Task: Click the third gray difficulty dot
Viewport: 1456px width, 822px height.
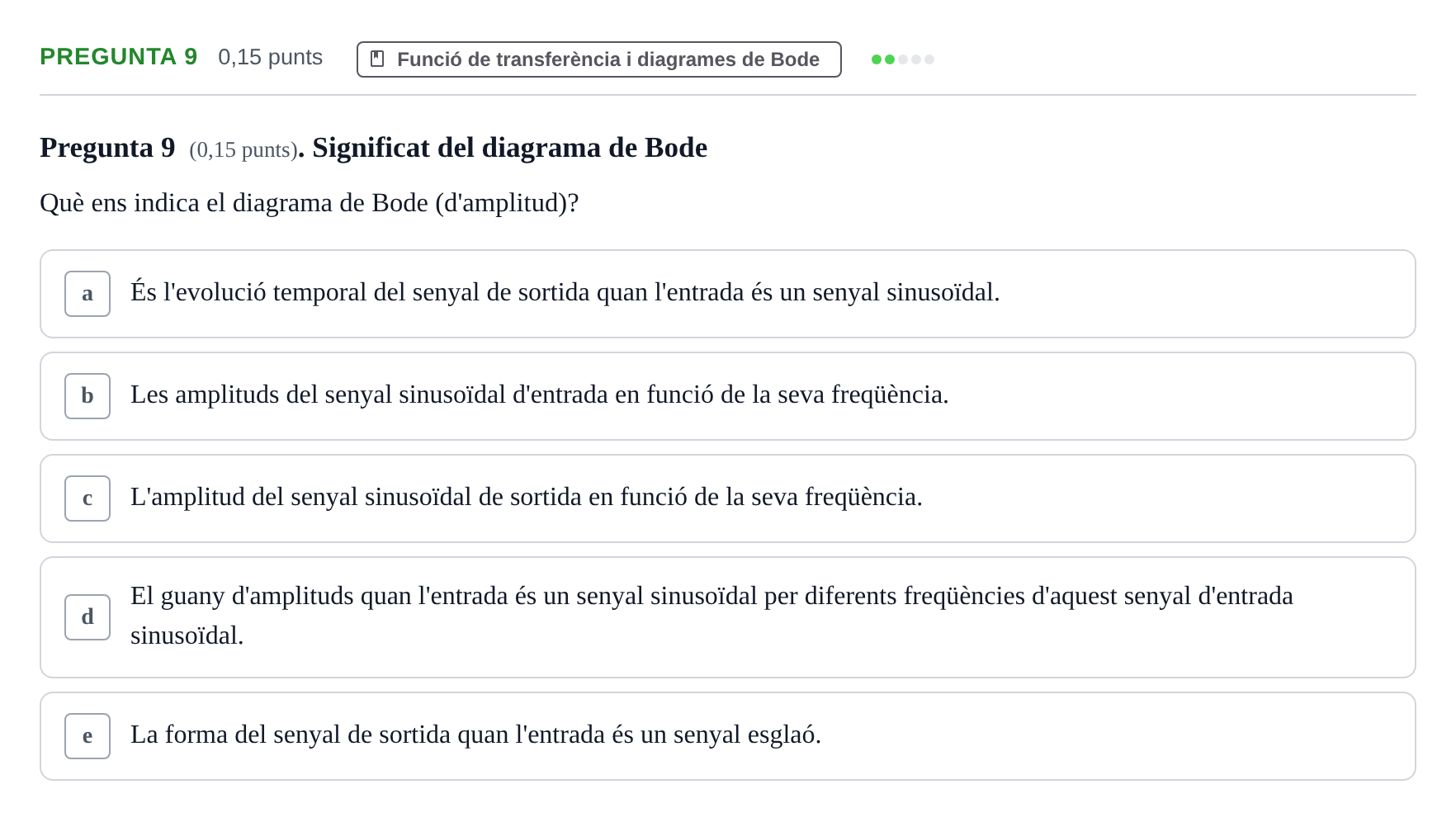Action: point(903,59)
